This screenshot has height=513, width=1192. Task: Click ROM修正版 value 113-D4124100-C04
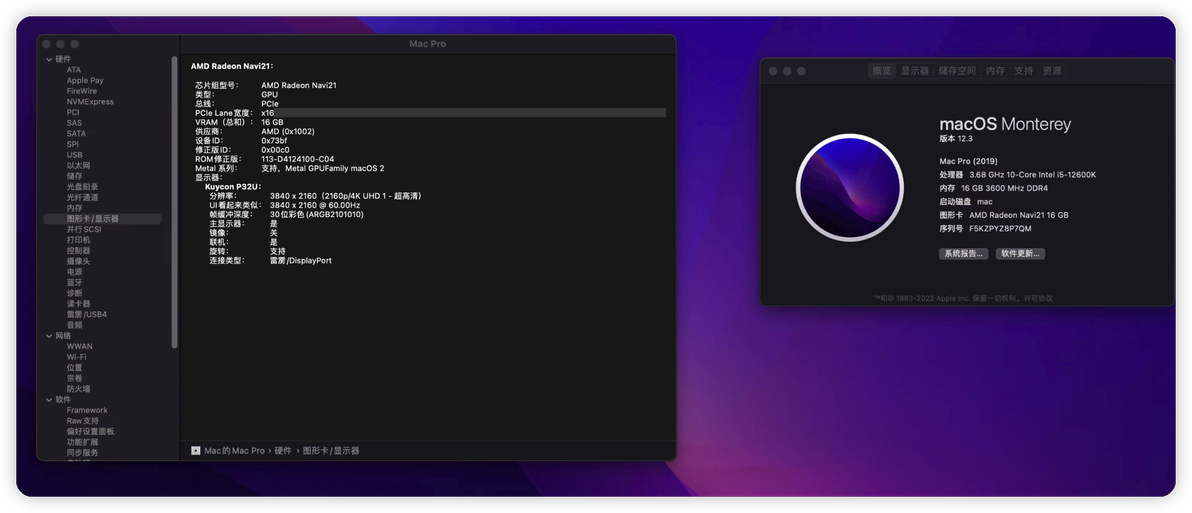coord(298,159)
